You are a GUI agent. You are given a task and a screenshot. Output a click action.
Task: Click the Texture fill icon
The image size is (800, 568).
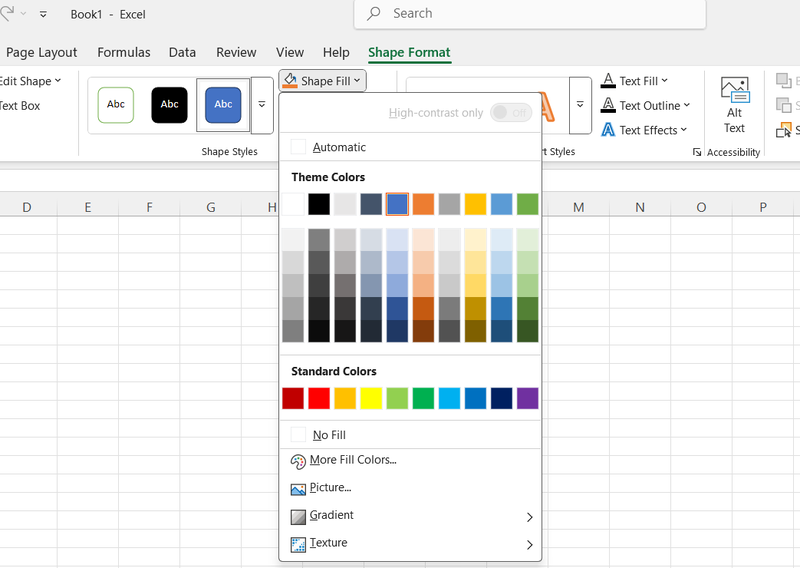298,545
